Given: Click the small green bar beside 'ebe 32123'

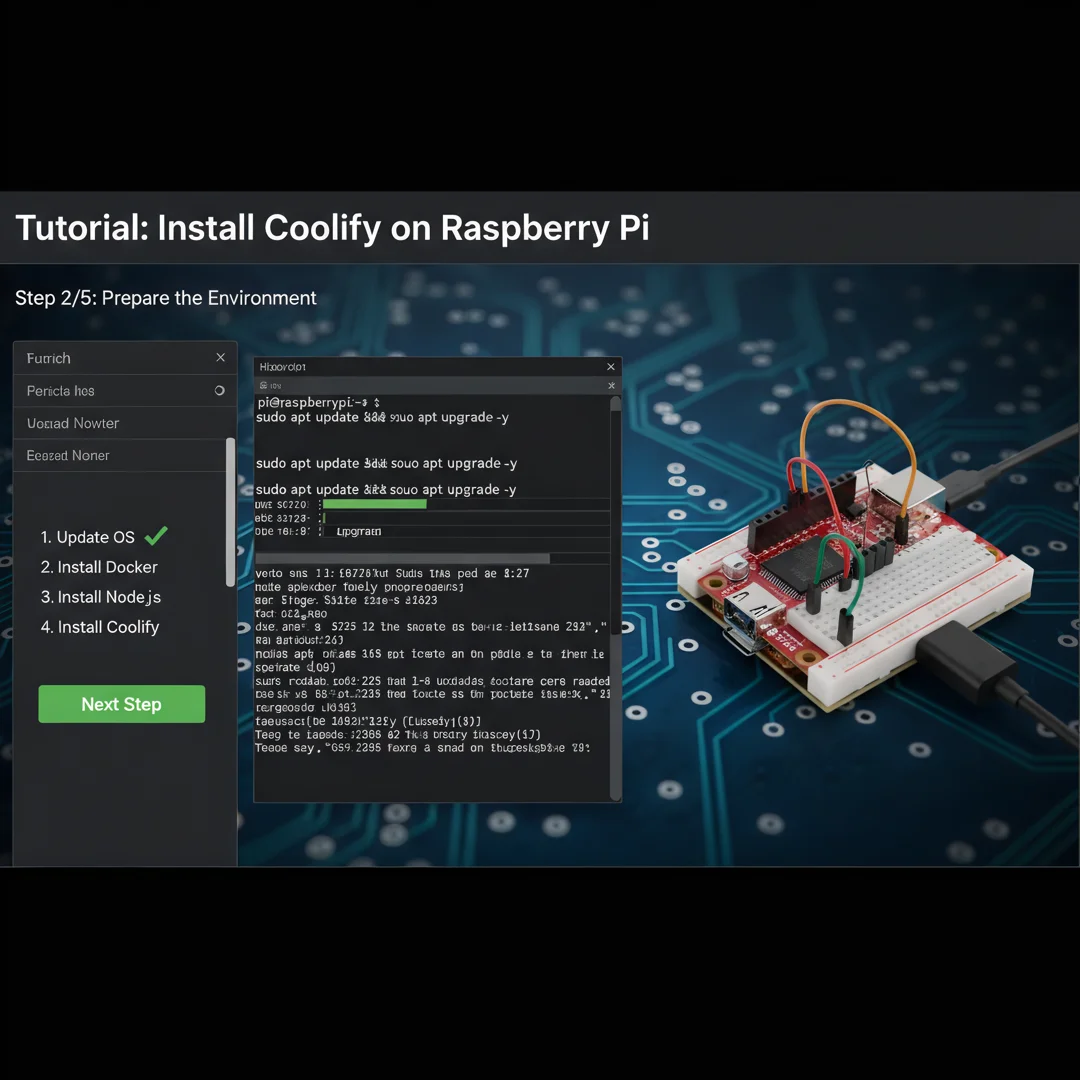Looking at the screenshot, I should click(x=324, y=517).
